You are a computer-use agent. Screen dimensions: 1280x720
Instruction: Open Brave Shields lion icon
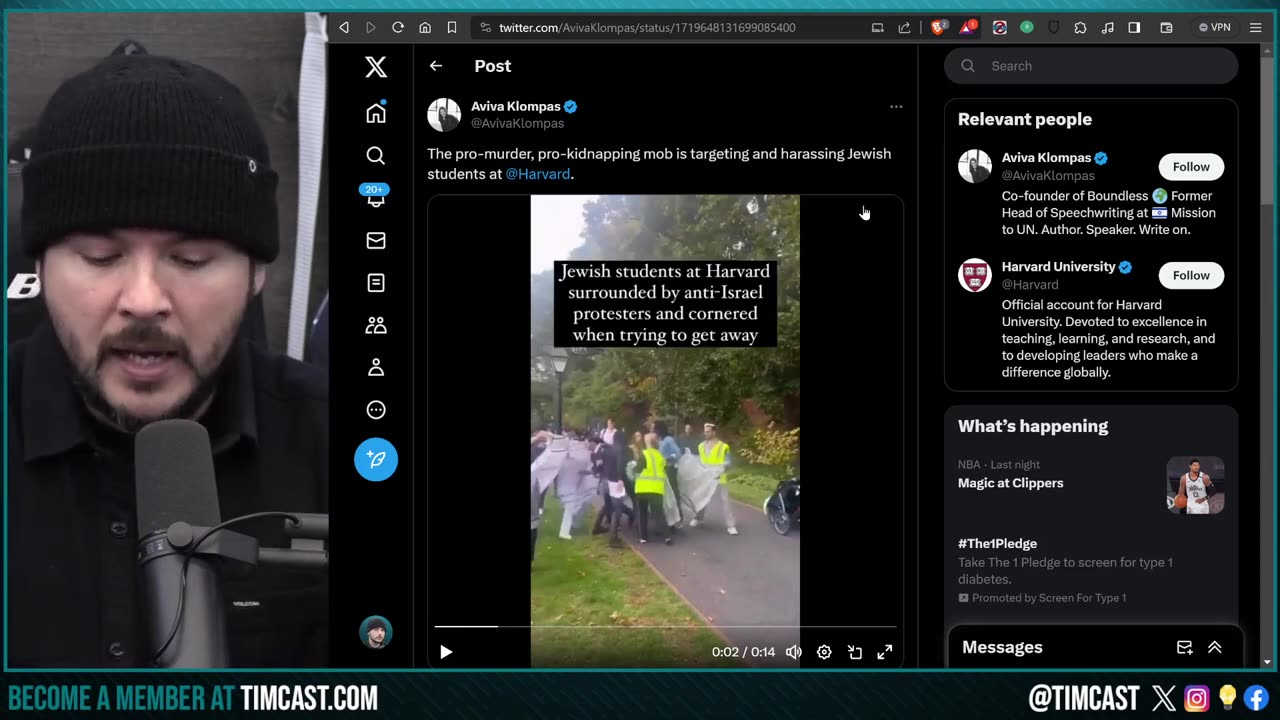[938, 28]
